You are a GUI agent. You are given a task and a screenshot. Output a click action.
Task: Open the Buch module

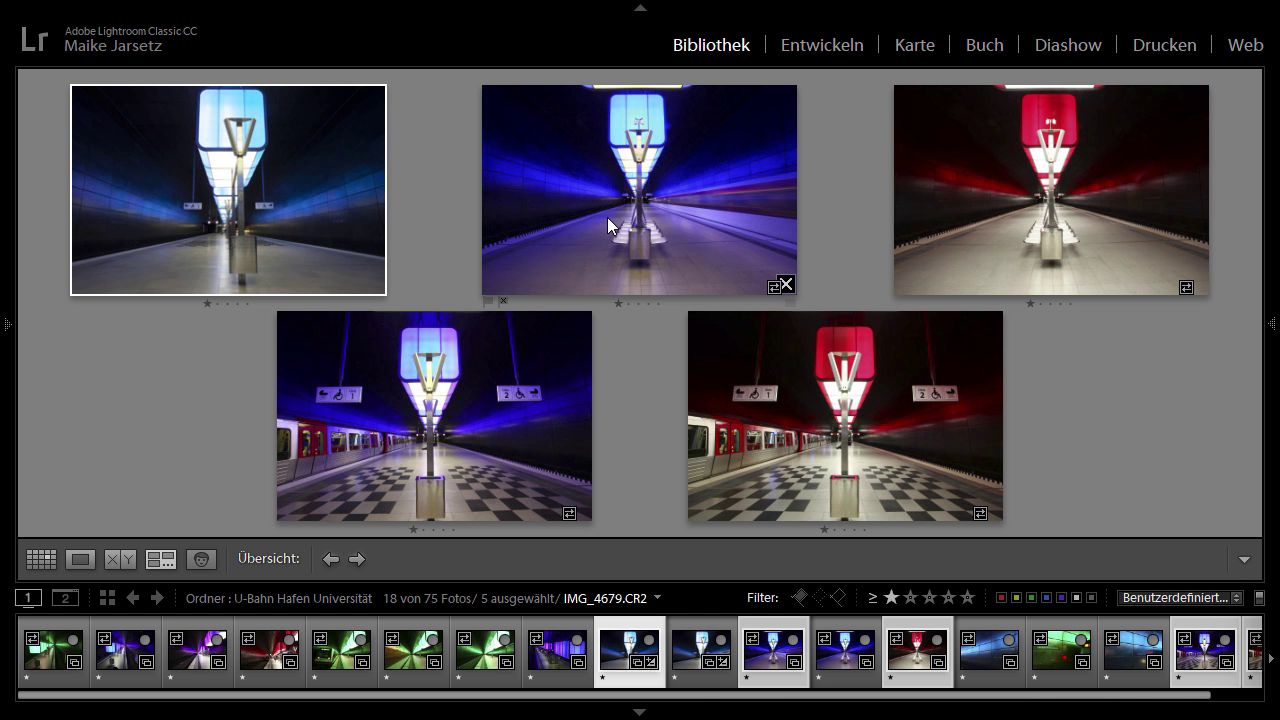[x=985, y=45]
